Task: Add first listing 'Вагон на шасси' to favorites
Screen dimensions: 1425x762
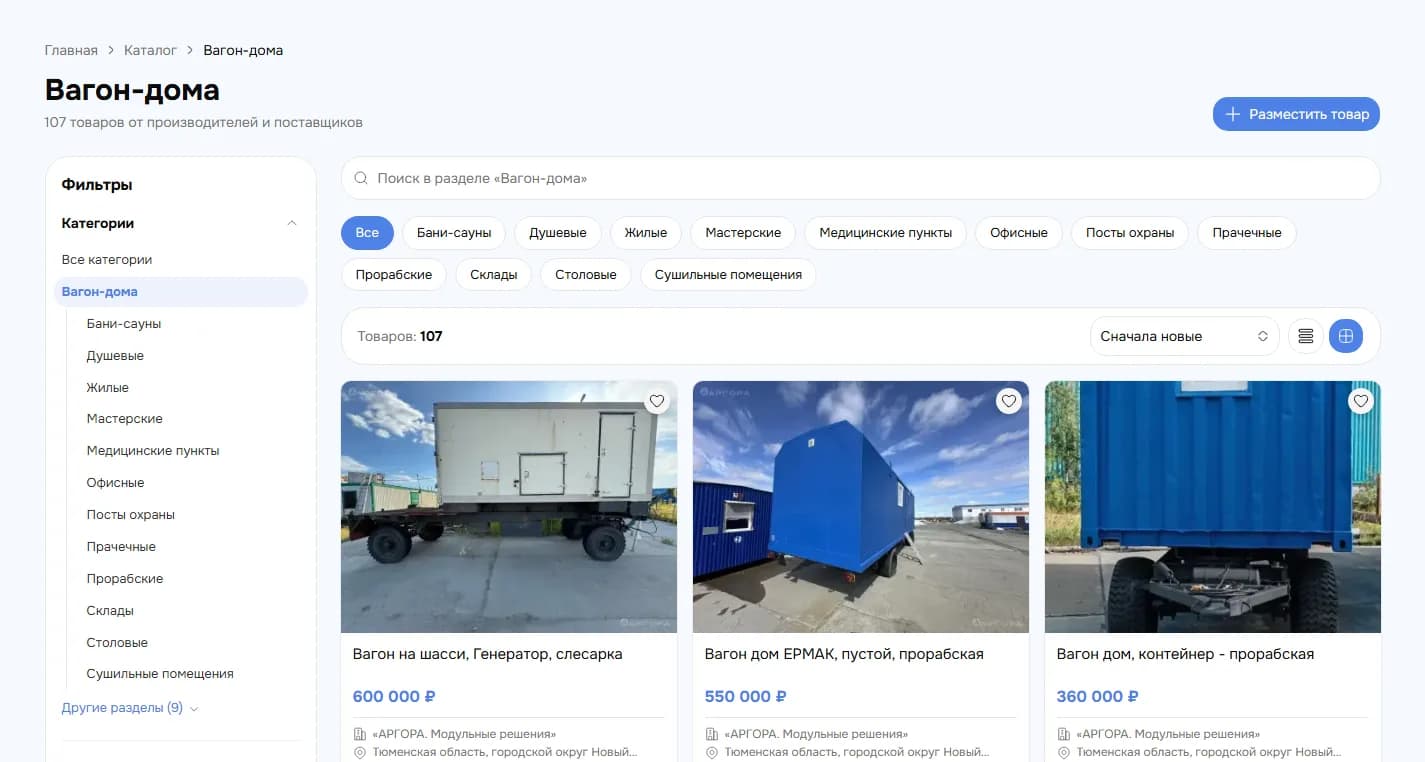Action: click(x=657, y=401)
